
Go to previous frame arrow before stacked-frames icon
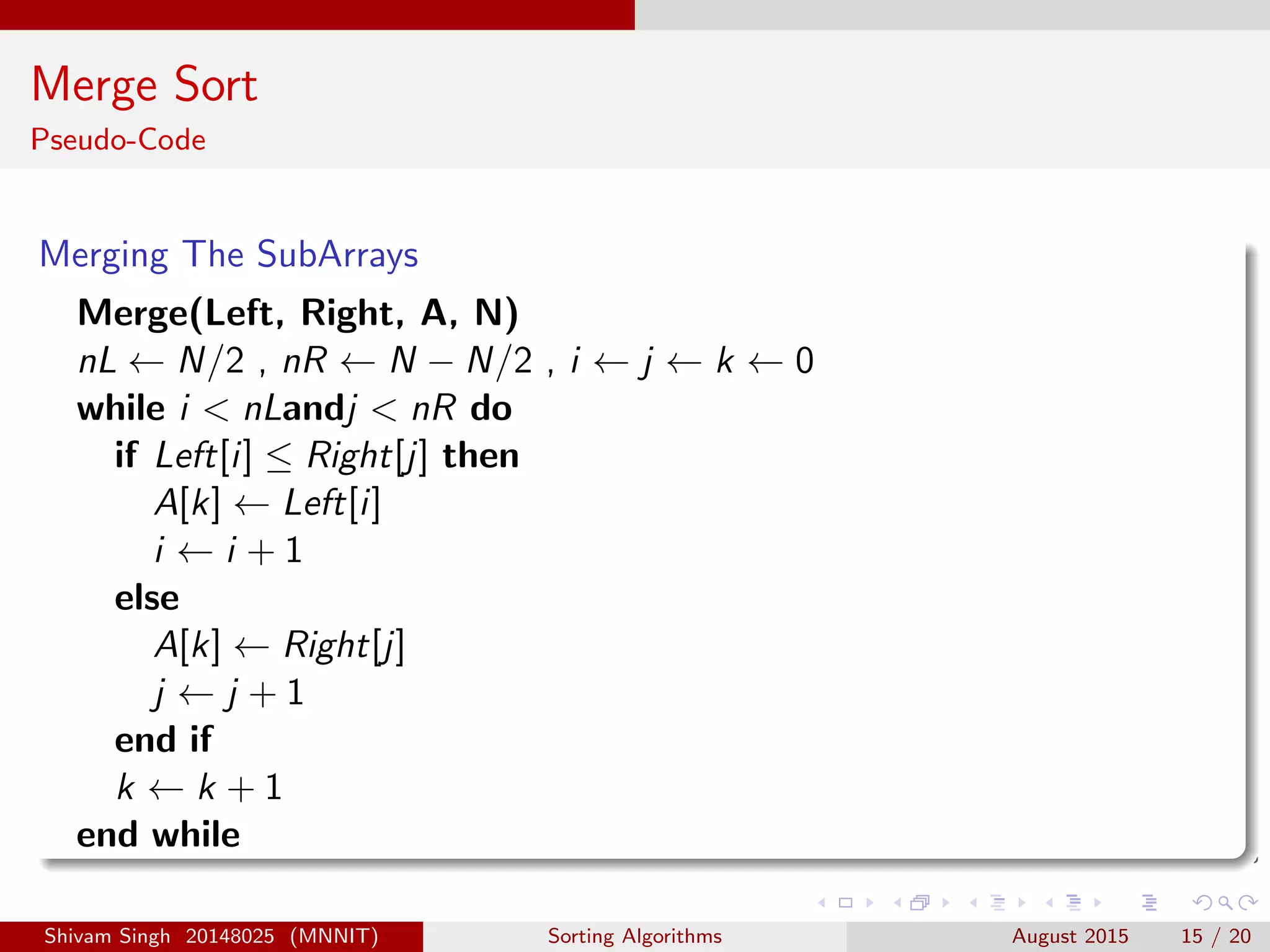pos(897,902)
